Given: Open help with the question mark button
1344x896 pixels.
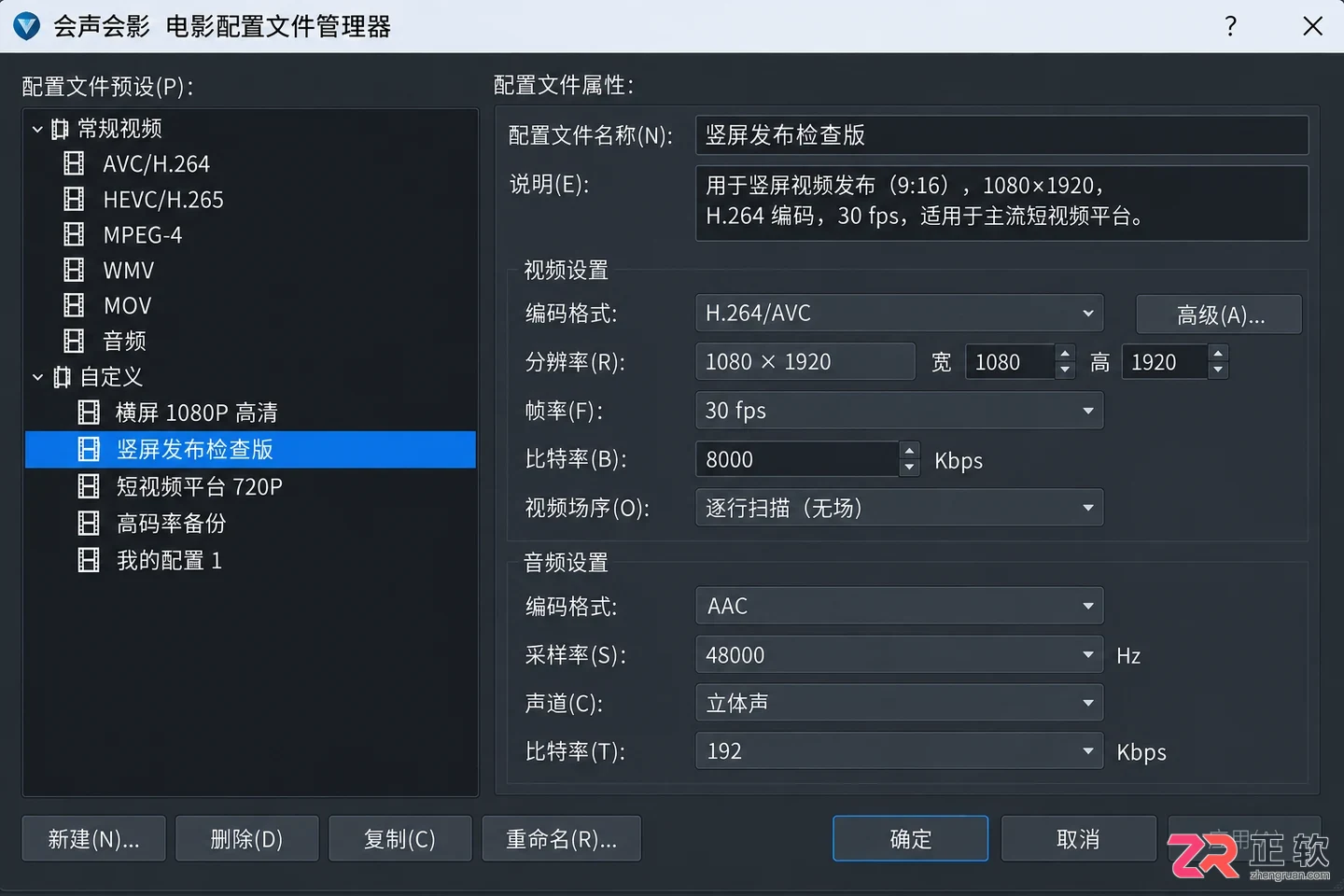Looking at the screenshot, I should [1230, 26].
